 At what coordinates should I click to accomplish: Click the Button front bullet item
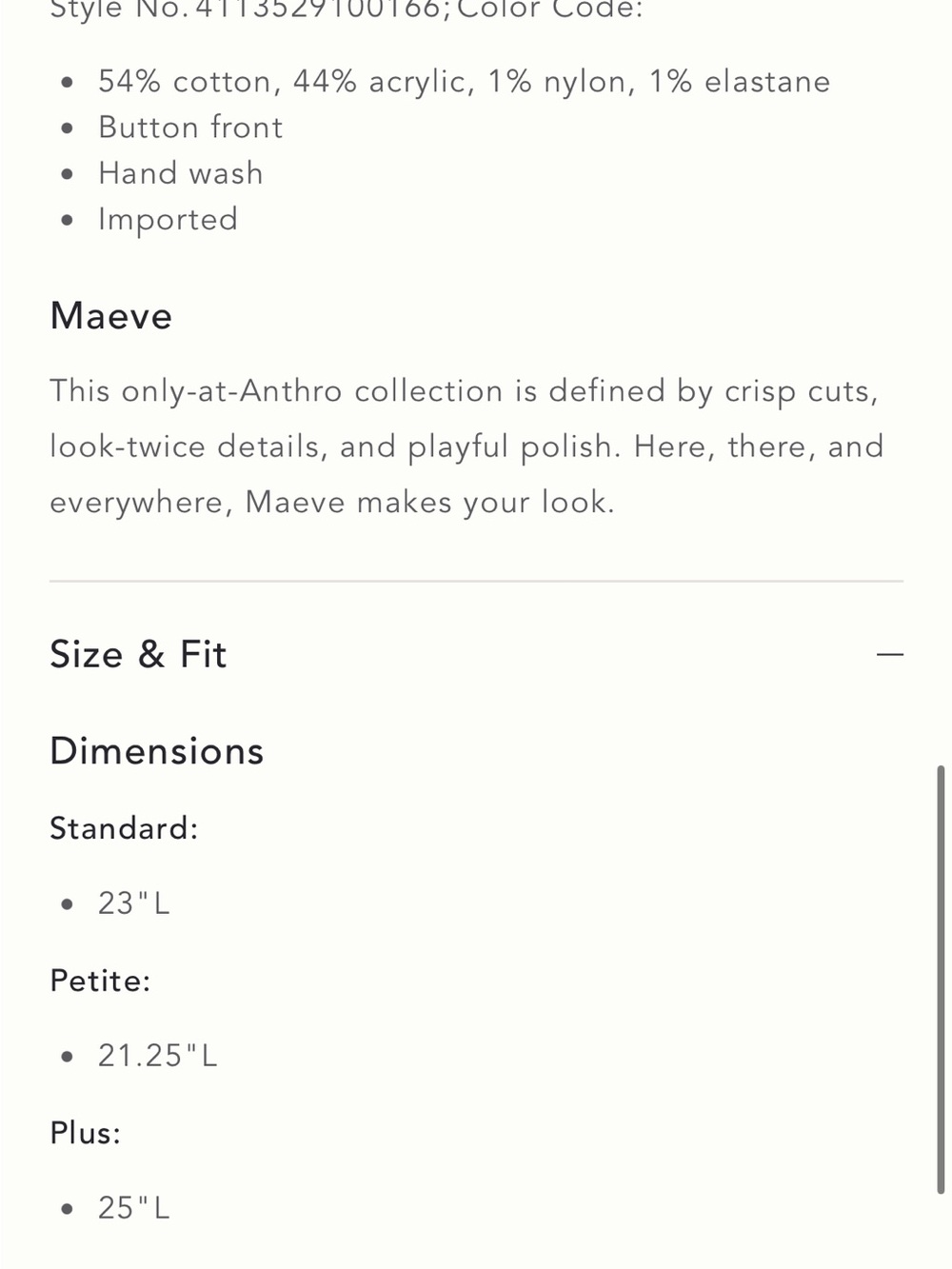190,128
